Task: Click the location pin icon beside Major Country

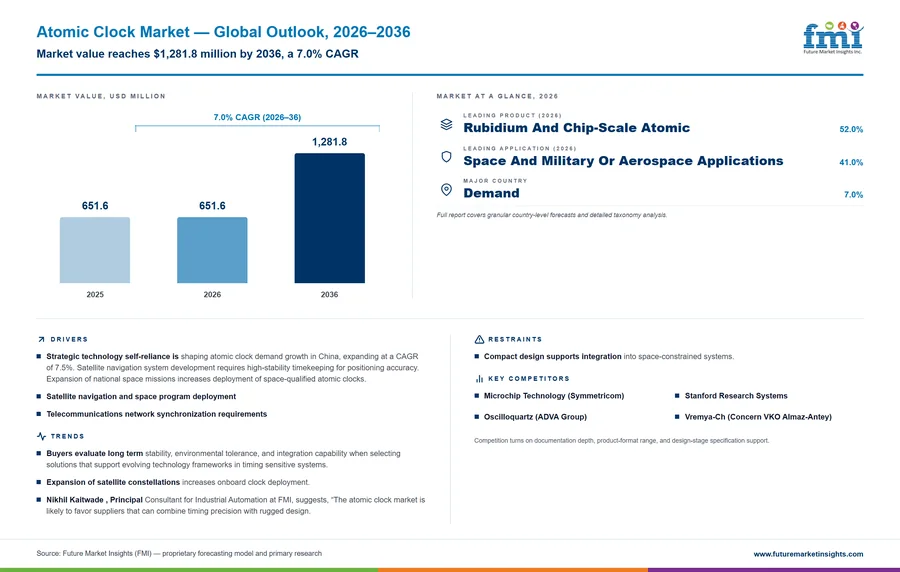Action: (446, 189)
